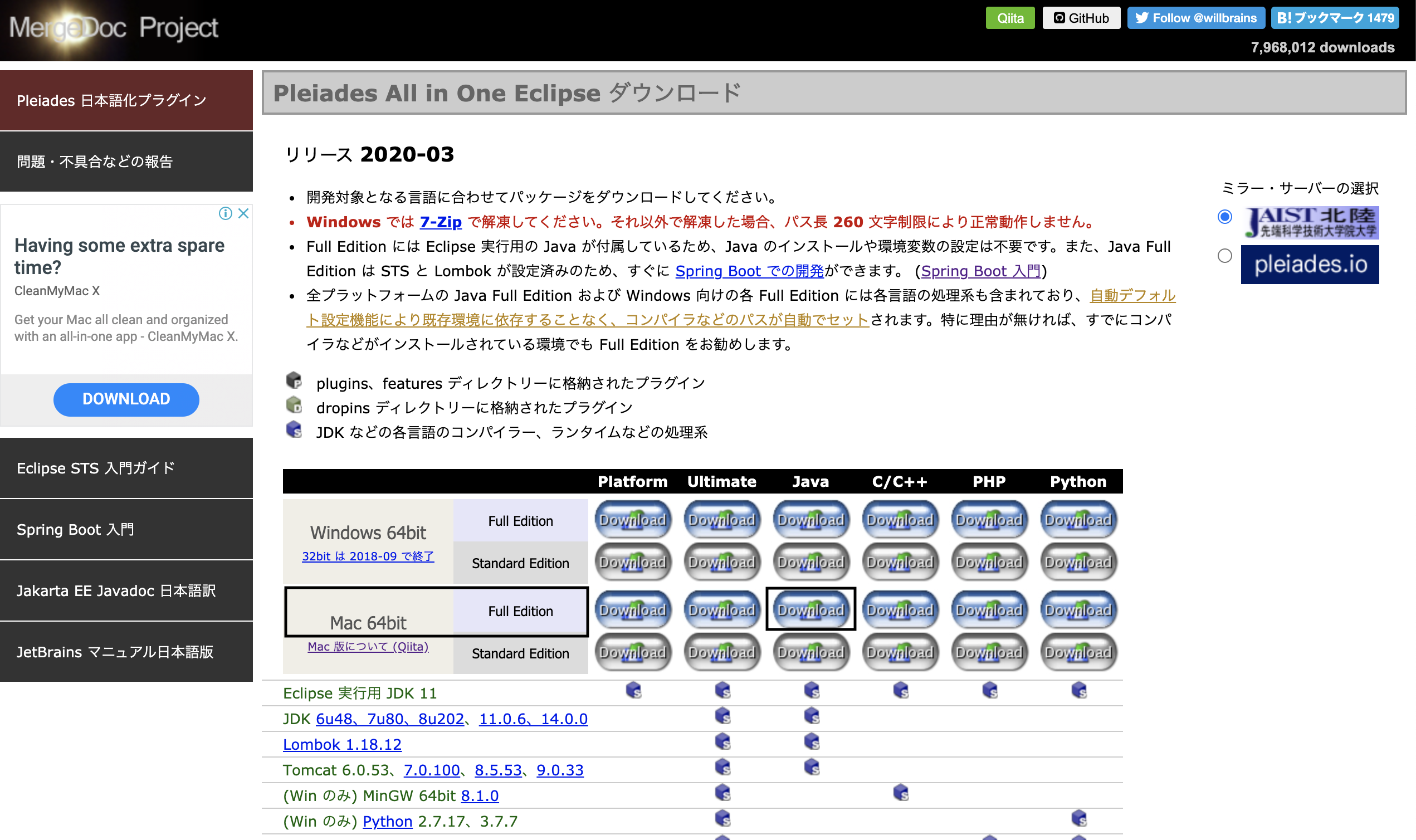
Task: Click the MergeDoc Project logo
Action: [x=113, y=28]
